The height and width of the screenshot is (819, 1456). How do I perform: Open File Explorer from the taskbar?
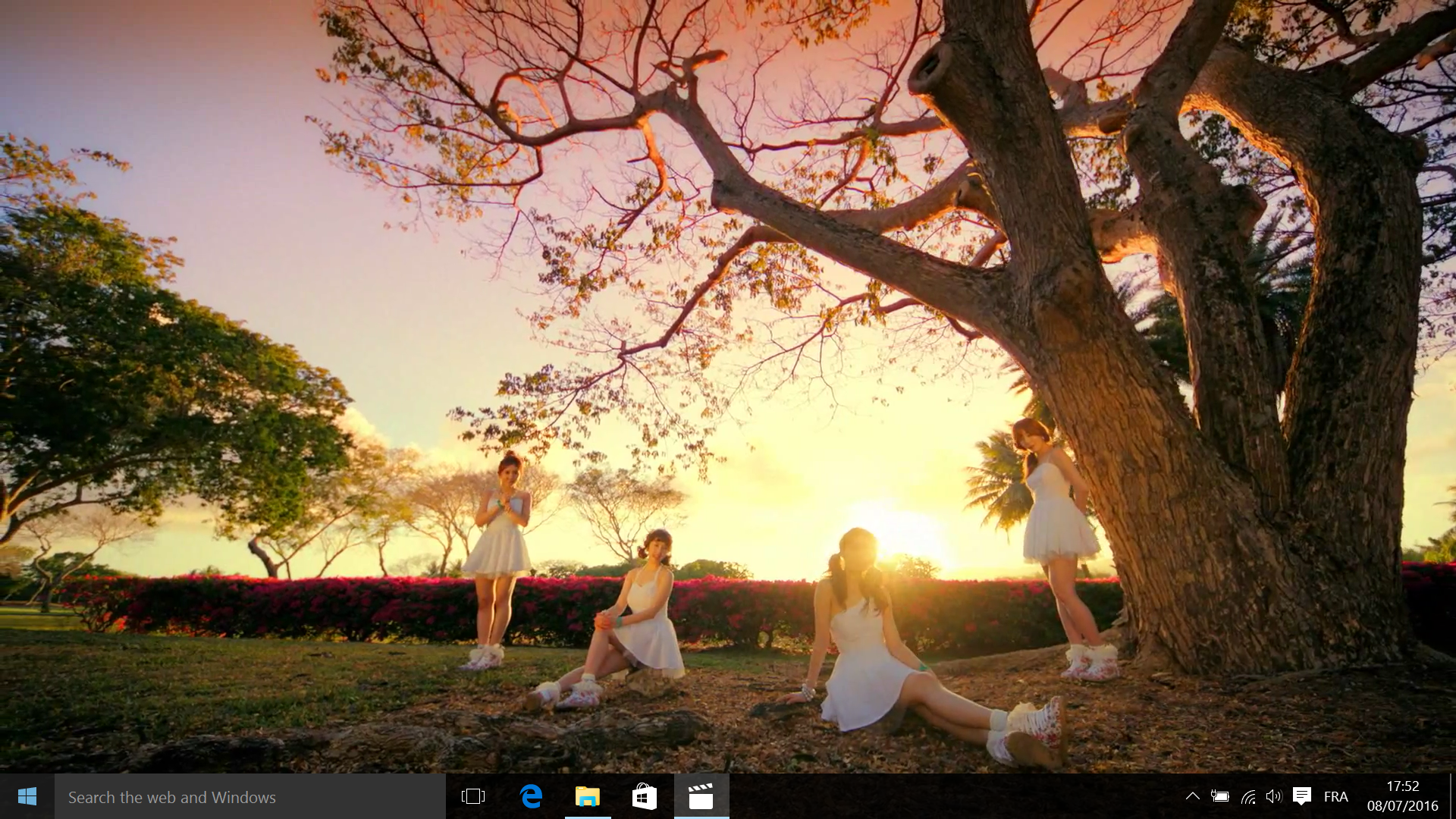(588, 796)
